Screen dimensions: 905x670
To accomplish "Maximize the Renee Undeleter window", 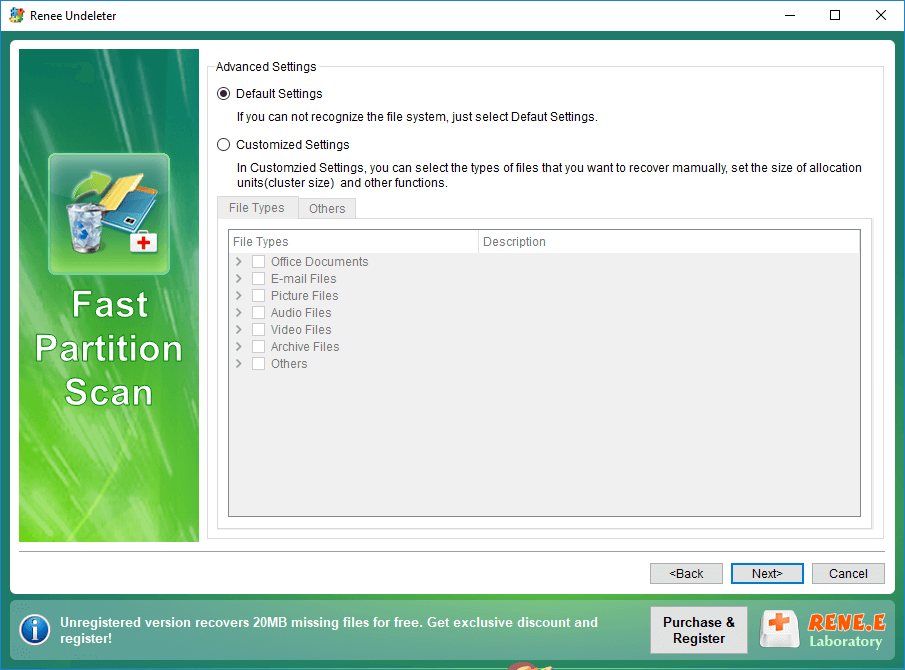I will 835,16.
